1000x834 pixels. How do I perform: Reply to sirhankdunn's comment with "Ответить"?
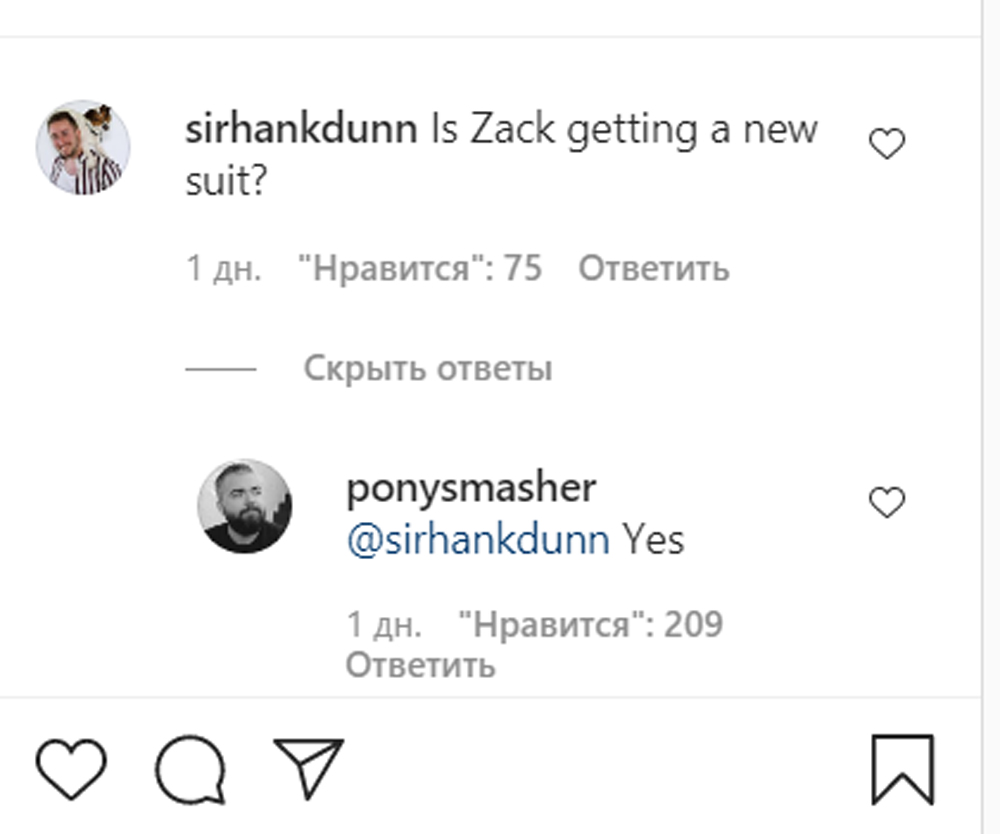(654, 269)
